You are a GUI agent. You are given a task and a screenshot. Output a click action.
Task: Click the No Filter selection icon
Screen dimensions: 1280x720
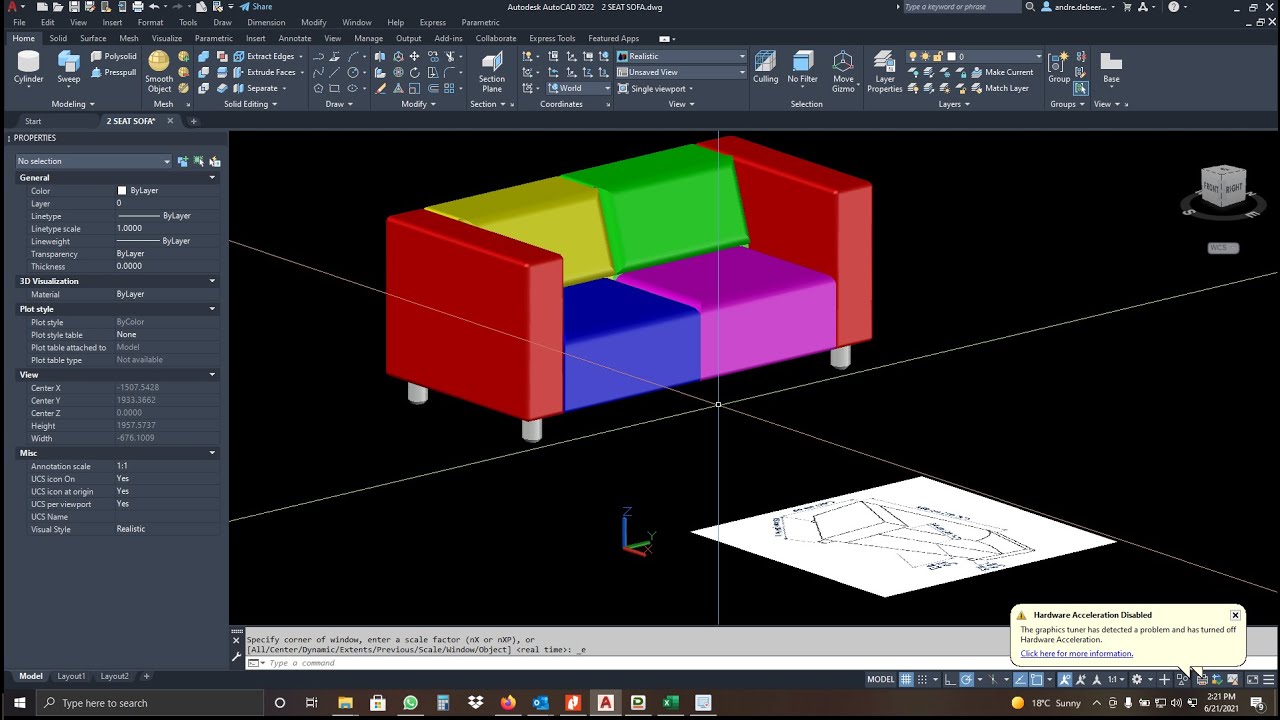pos(802,68)
